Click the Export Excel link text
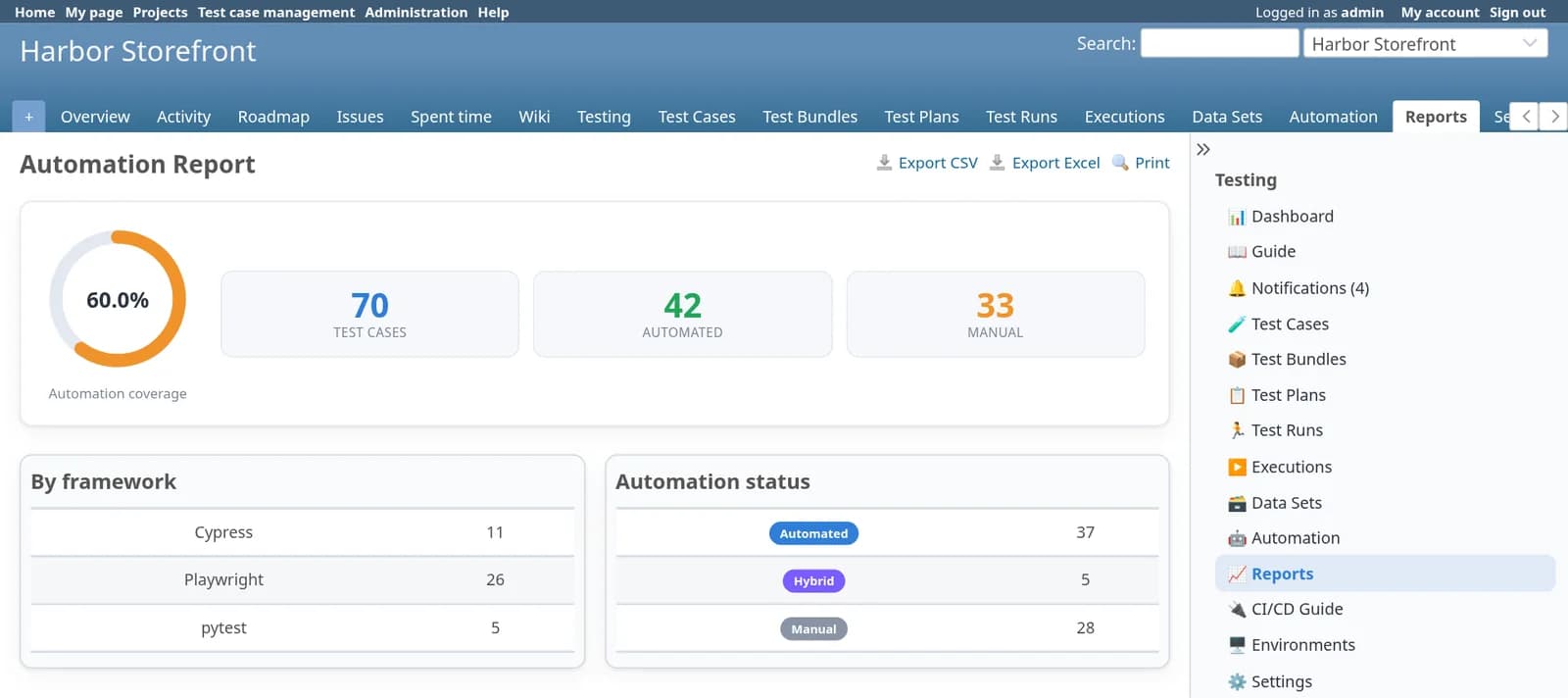Image resolution: width=1568 pixels, height=698 pixels. point(1055,163)
